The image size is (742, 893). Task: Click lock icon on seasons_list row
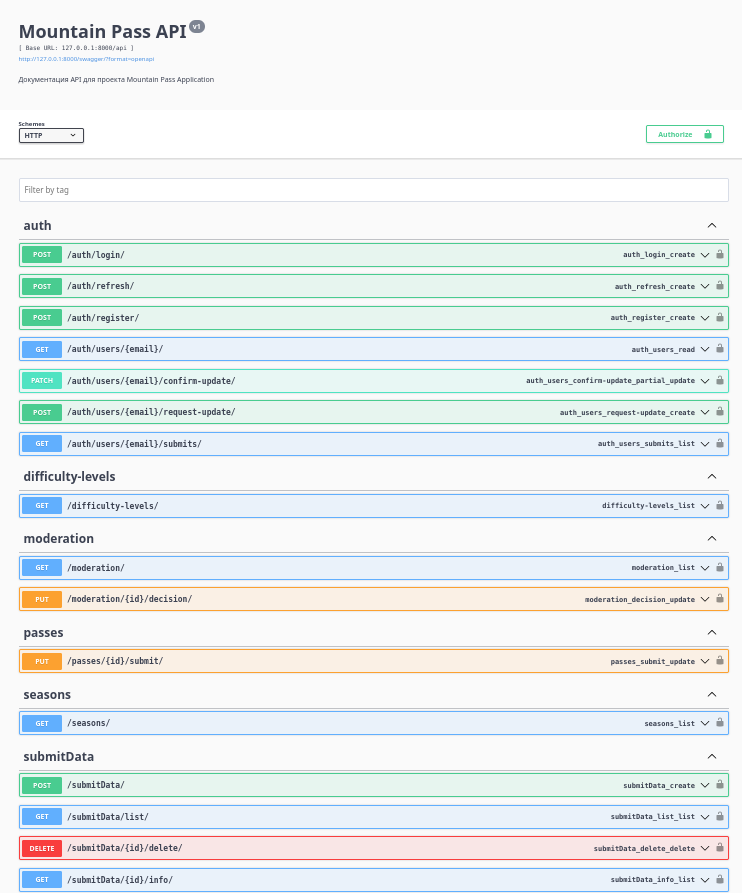tap(720, 723)
